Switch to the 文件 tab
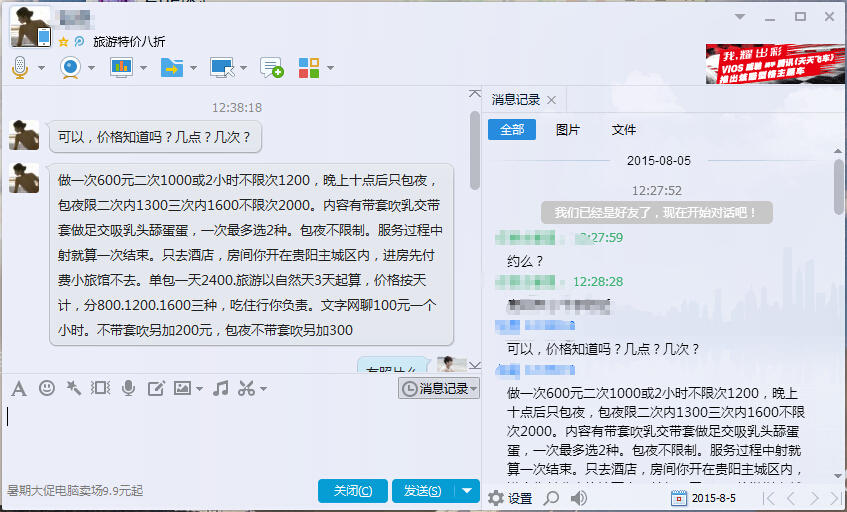This screenshot has width=847, height=512. (x=624, y=130)
